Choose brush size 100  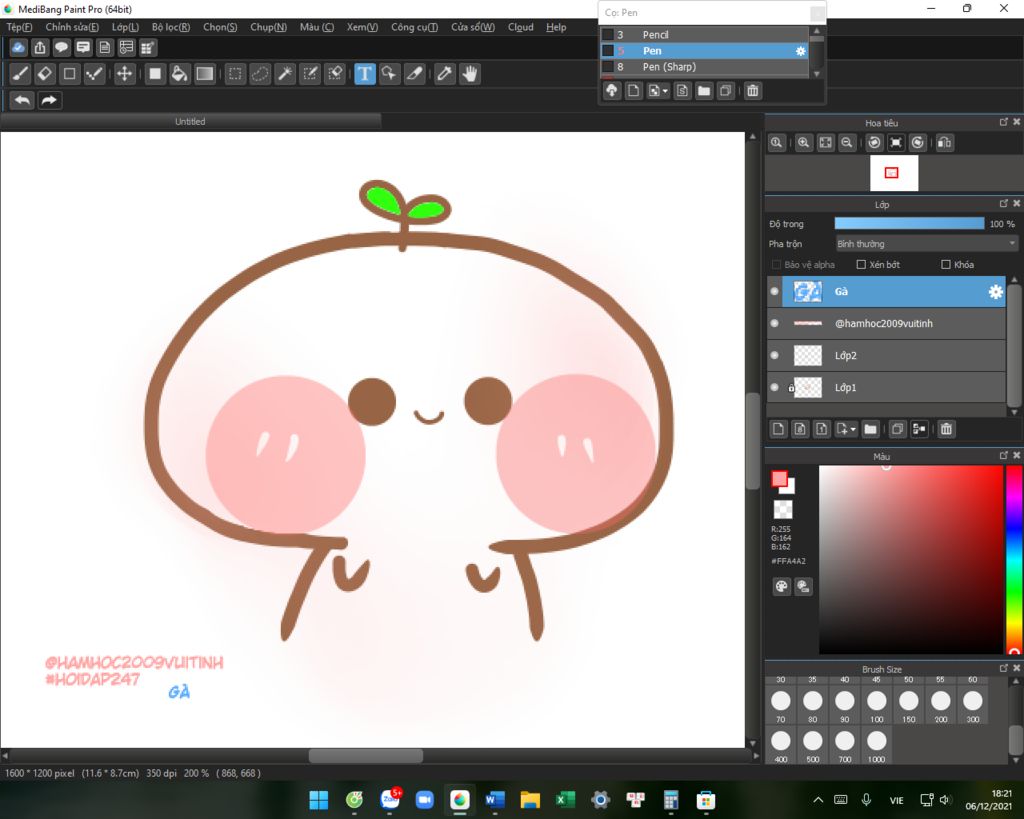pos(876,706)
